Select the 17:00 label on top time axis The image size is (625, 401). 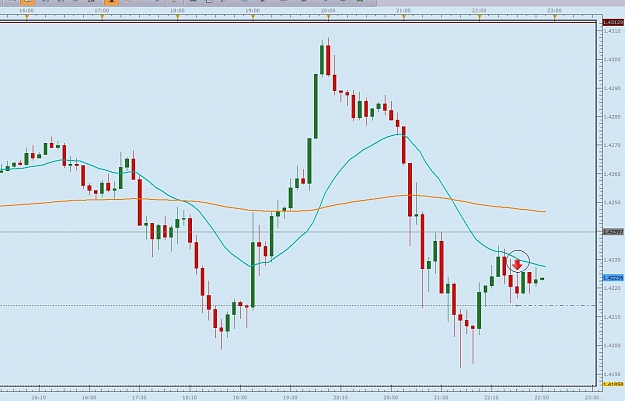coord(102,10)
